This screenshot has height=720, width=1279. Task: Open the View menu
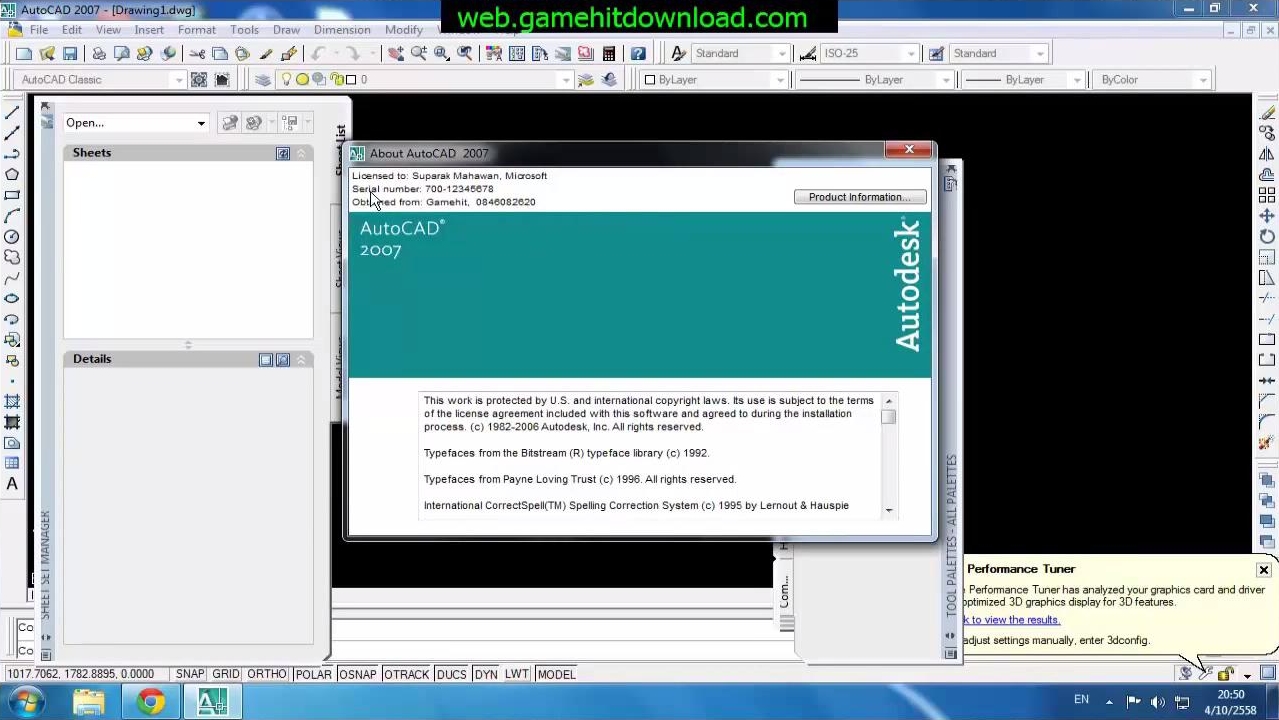point(108,30)
